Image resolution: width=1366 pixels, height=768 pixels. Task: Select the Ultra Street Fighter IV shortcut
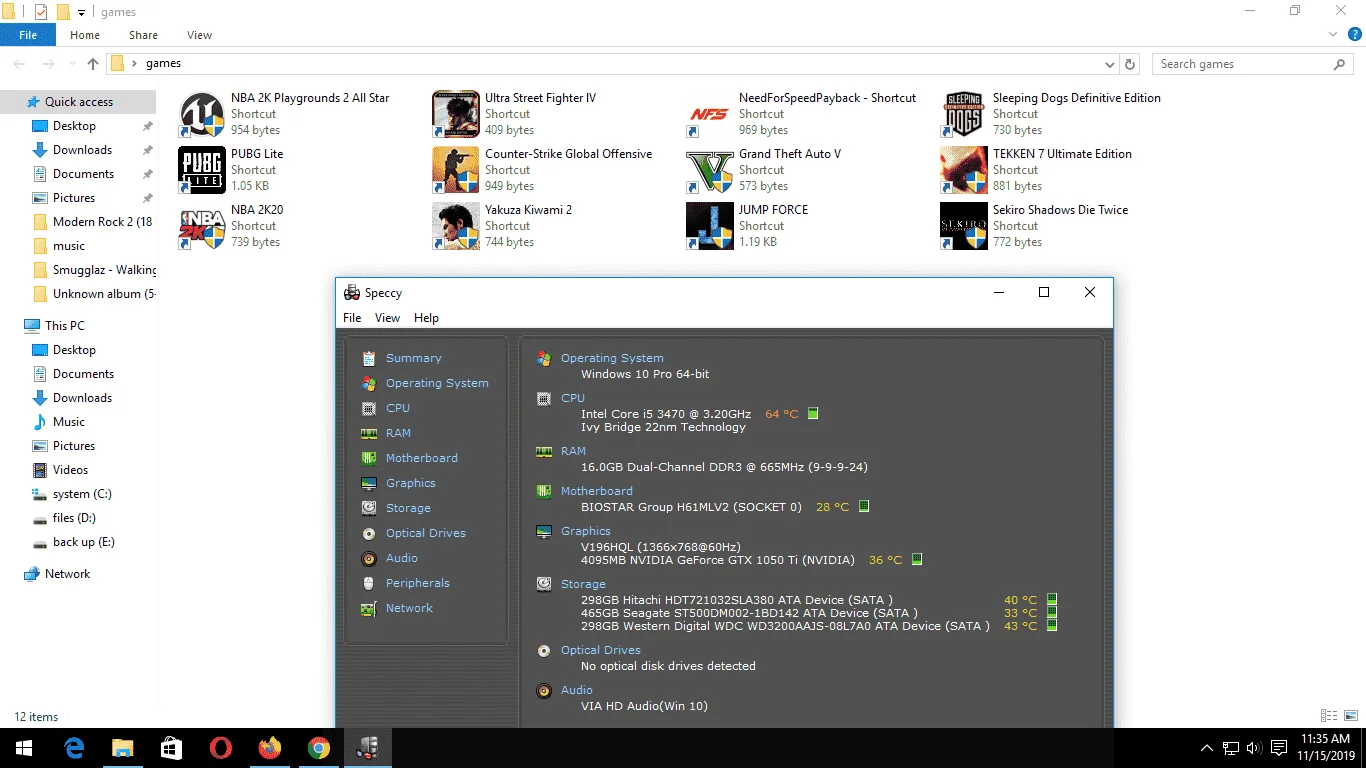(515, 114)
